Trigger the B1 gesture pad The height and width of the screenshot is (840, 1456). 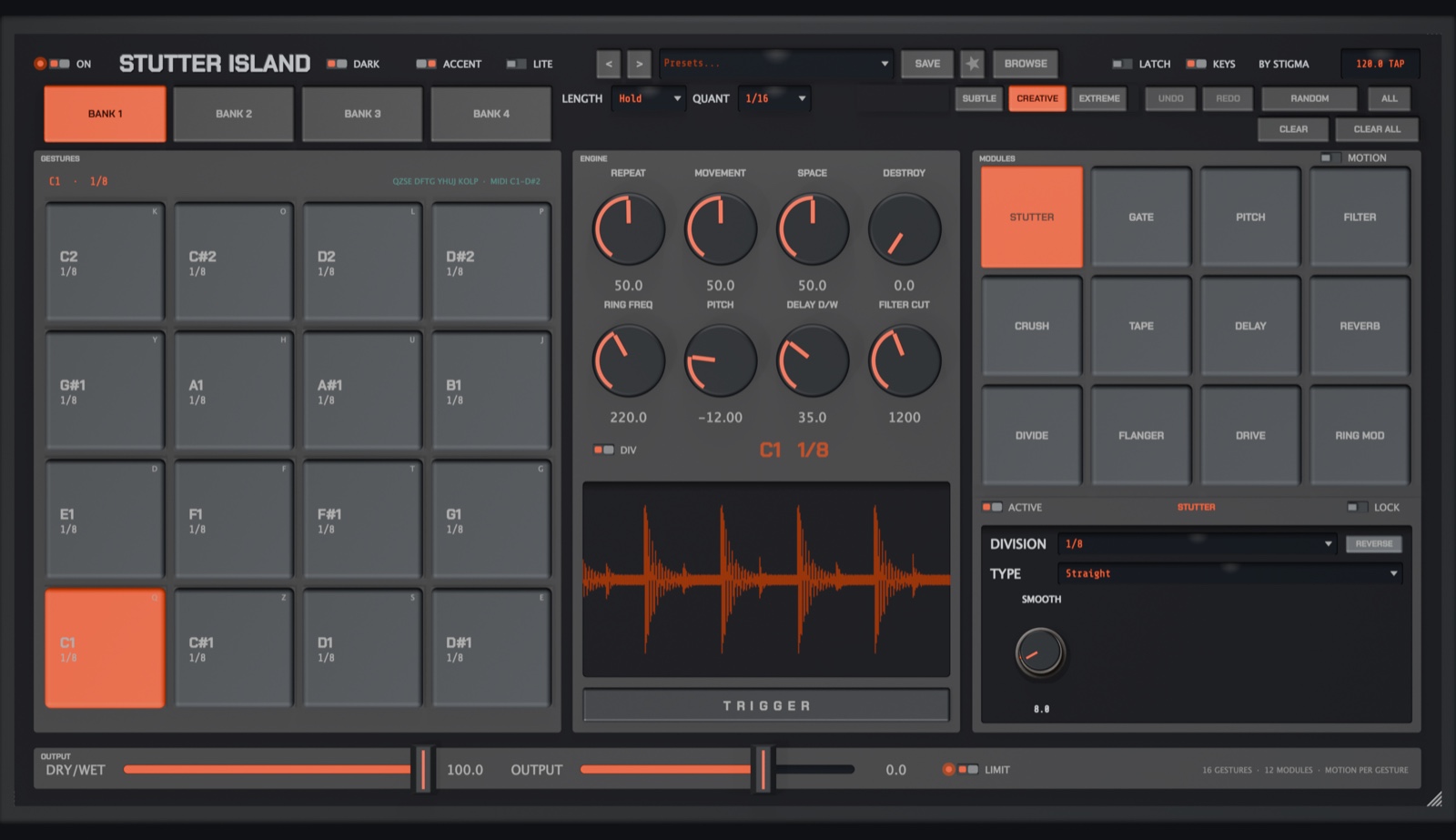tap(491, 390)
